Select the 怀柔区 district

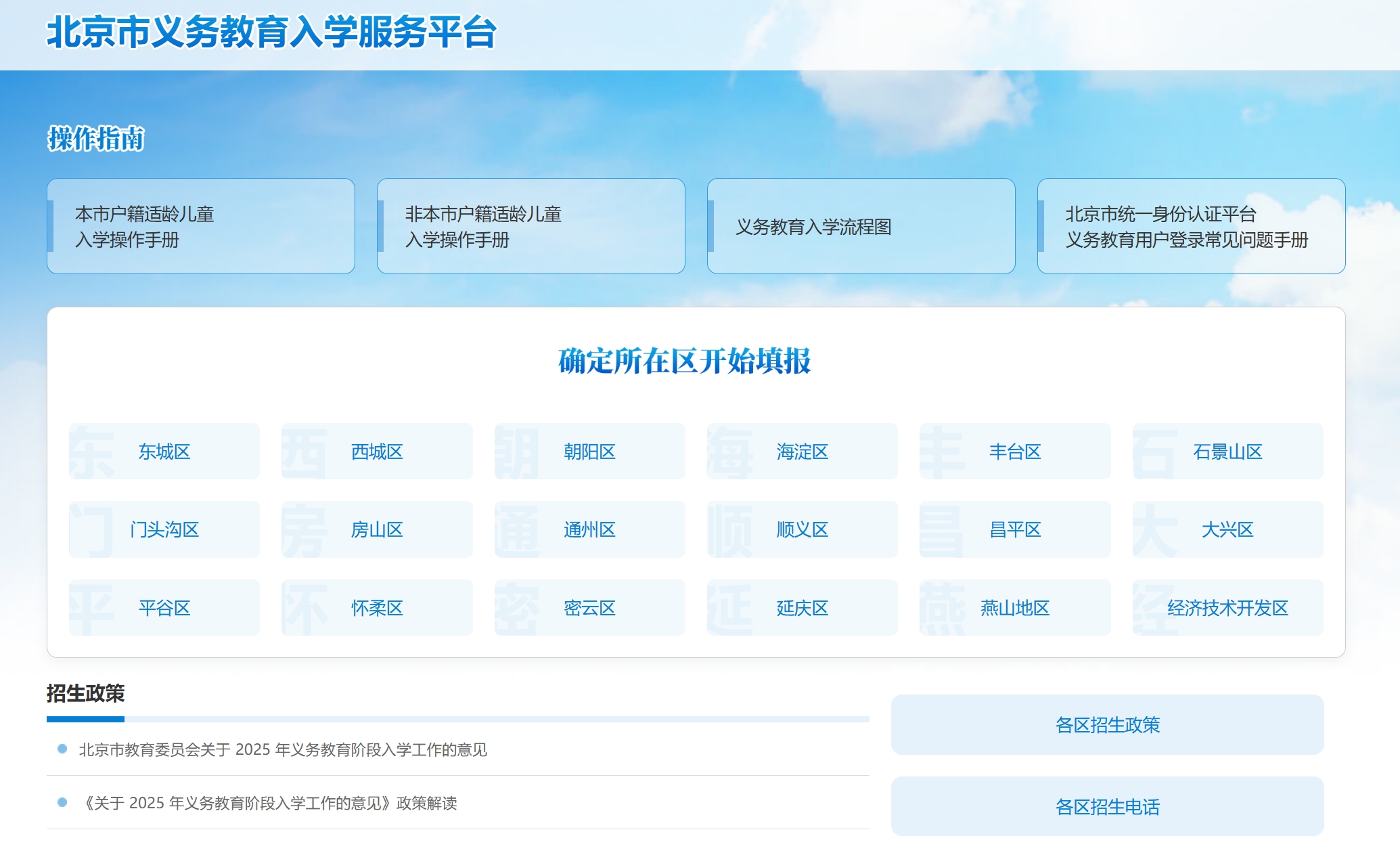coord(377,608)
